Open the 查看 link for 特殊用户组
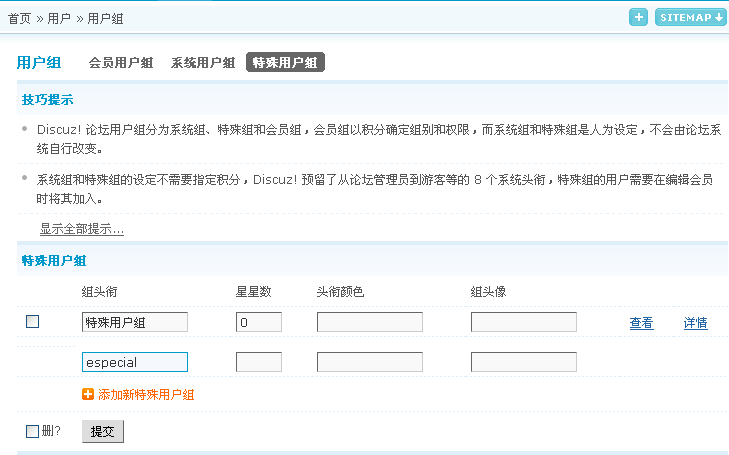 pyautogui.click(x=641, y=323)
